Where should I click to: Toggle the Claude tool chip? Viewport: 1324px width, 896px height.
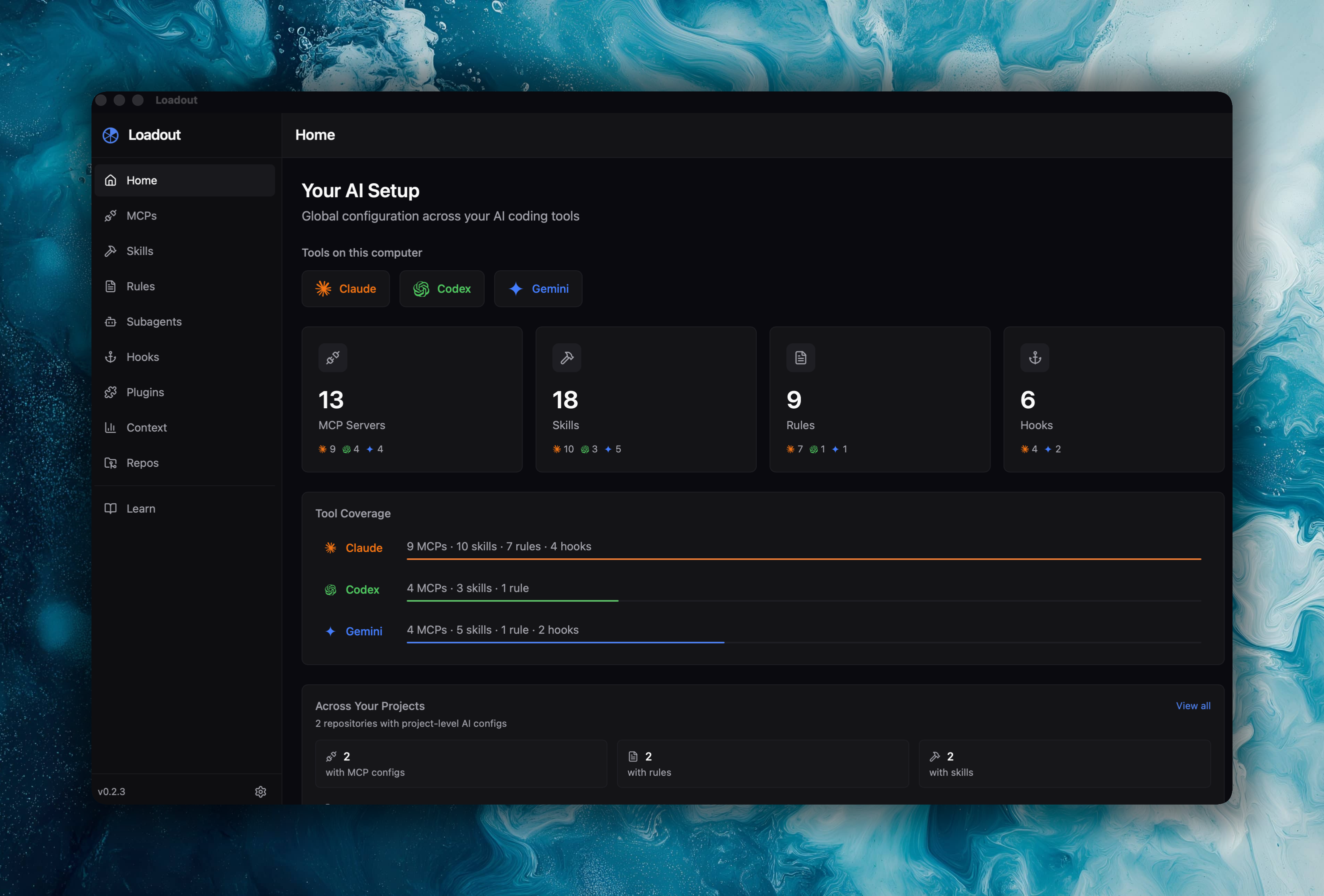click(345, 289)
